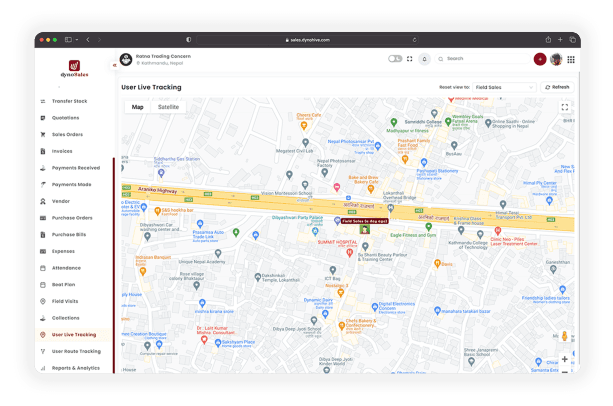613x406 pixels.
Task: Click the red plus quick-add button
Action: [x=540, y=59]
